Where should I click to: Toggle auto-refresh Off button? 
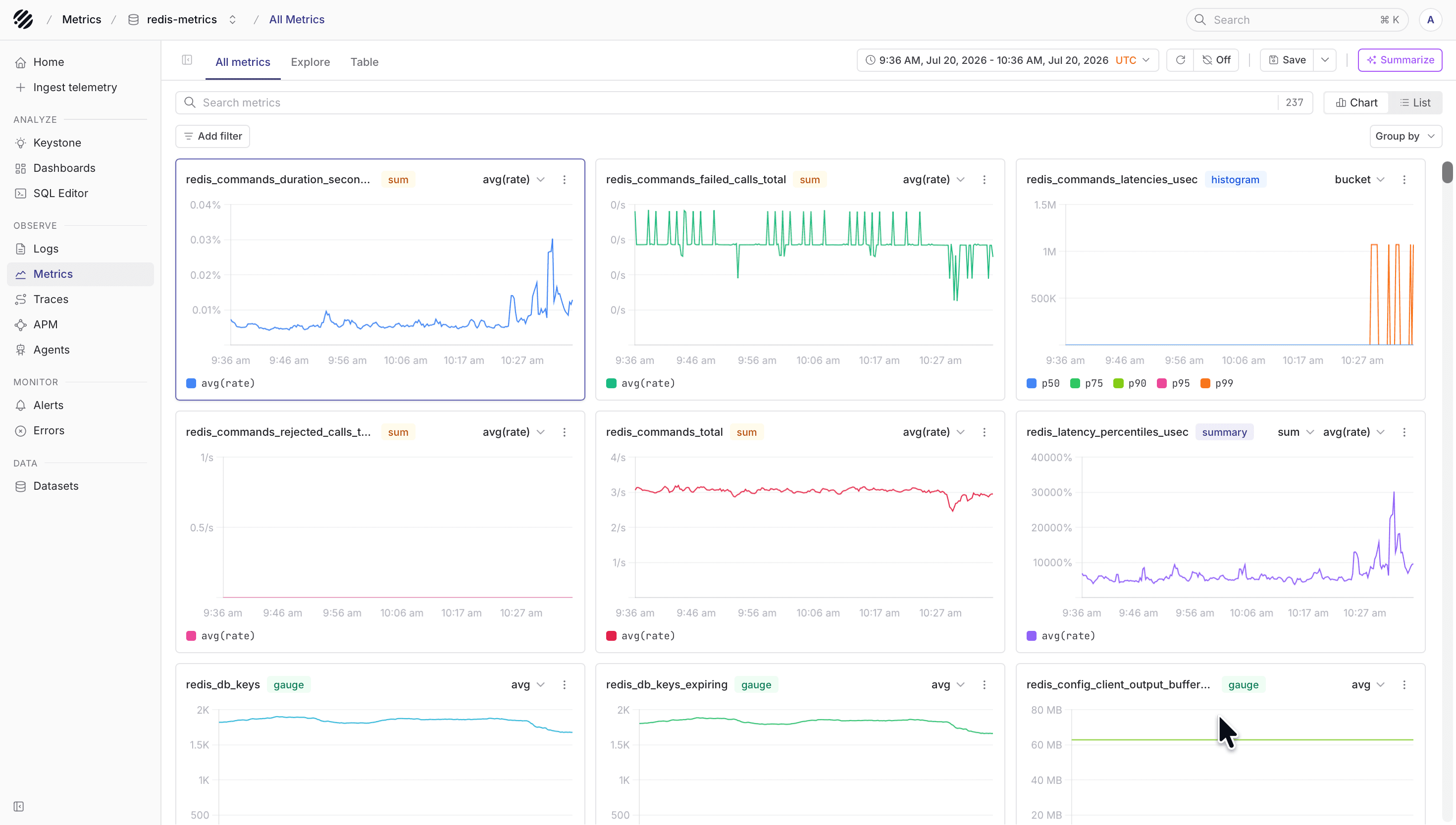[1216, 60]
